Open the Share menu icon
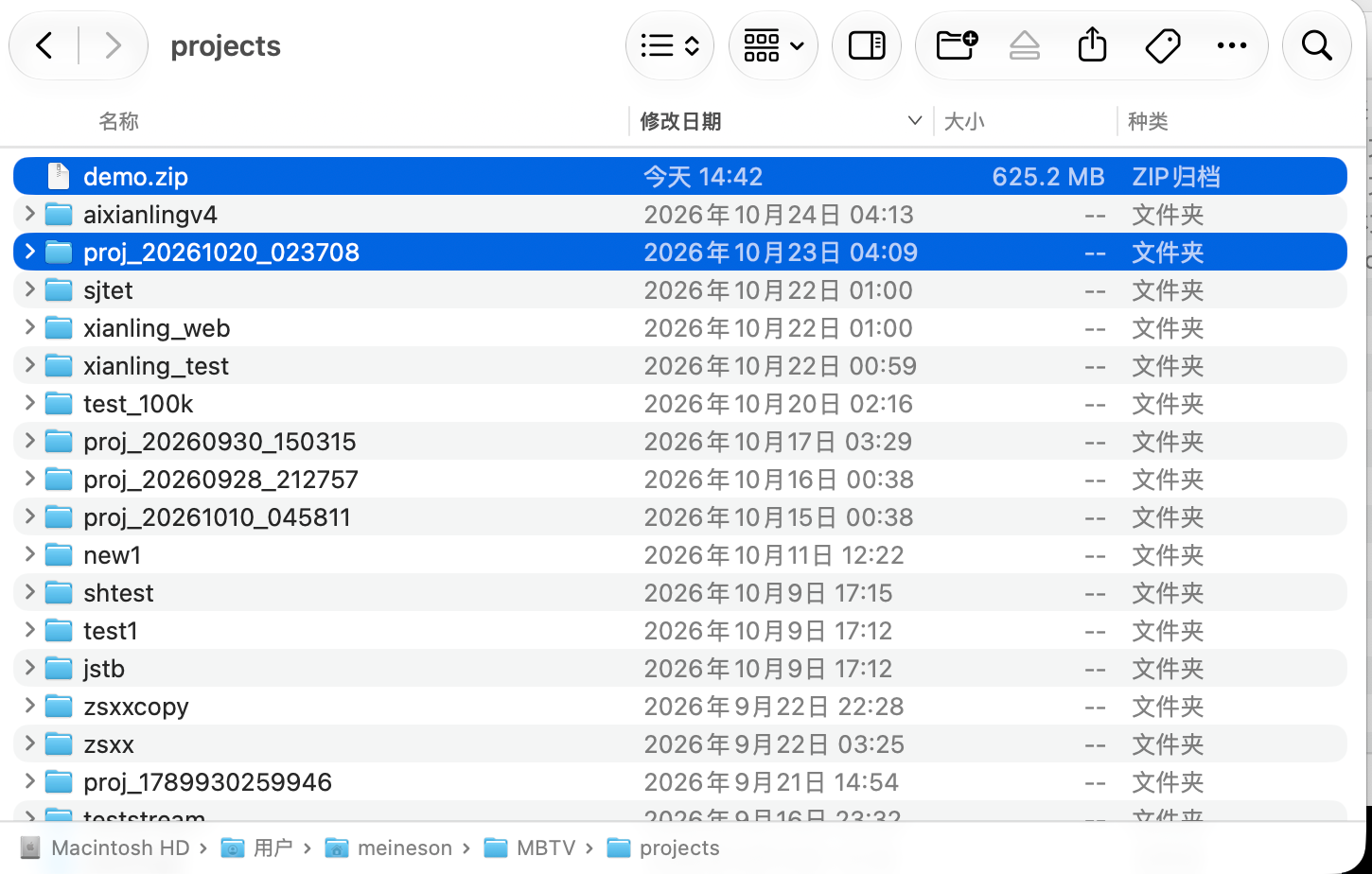 pos(1093,45)
